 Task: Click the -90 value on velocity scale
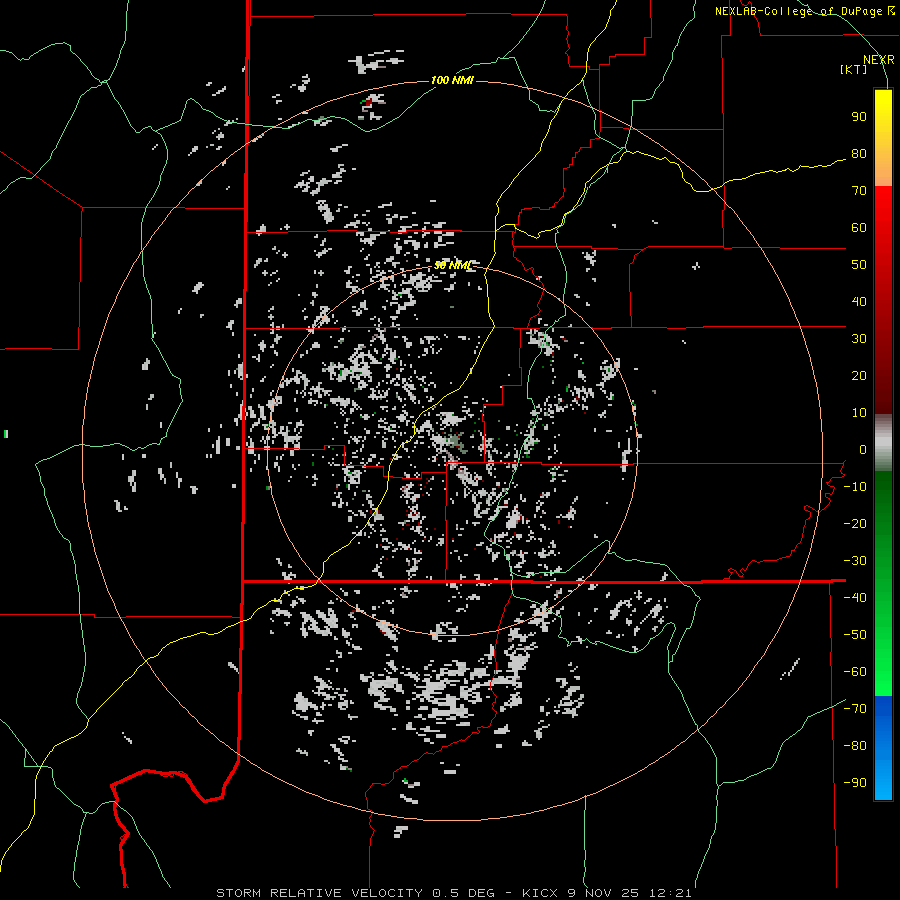tap(855, 783)
